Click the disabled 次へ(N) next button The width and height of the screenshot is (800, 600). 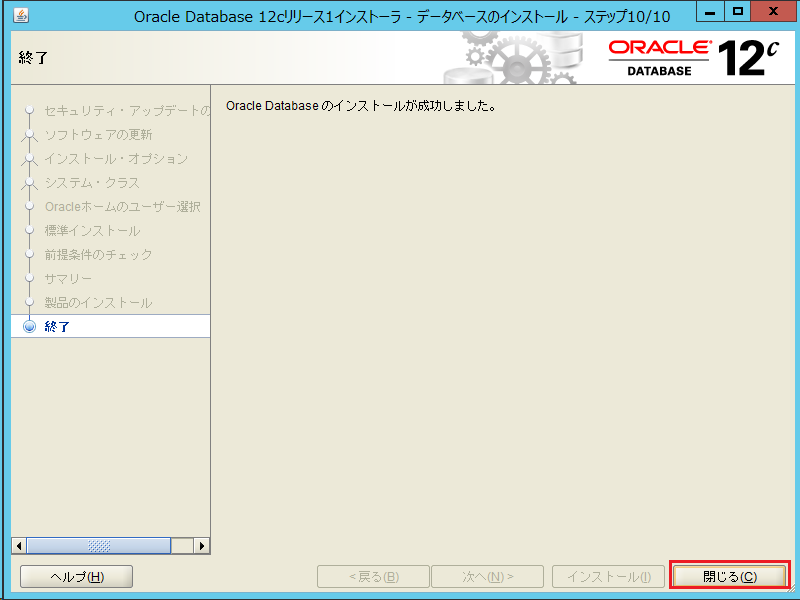[x=487, y=577]
